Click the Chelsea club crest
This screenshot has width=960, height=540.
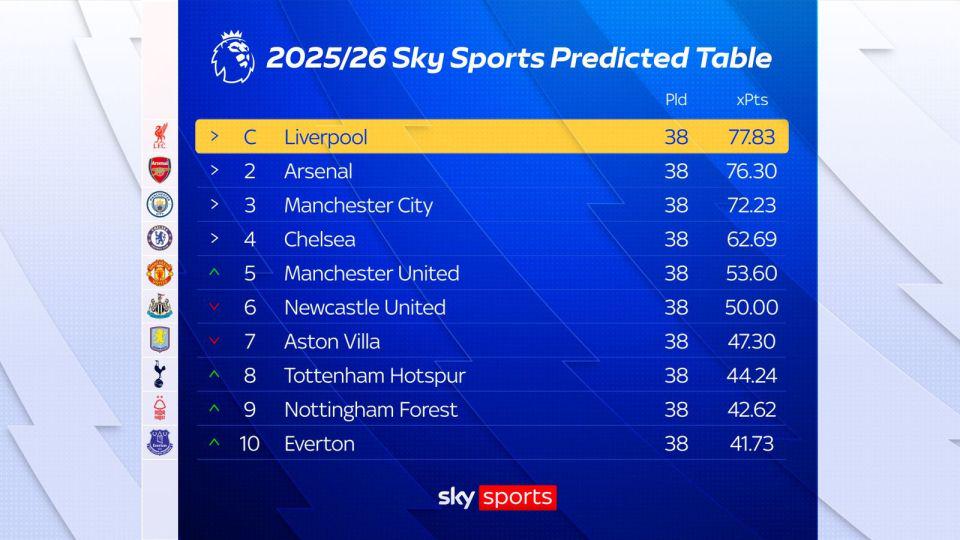click(160, 238)
